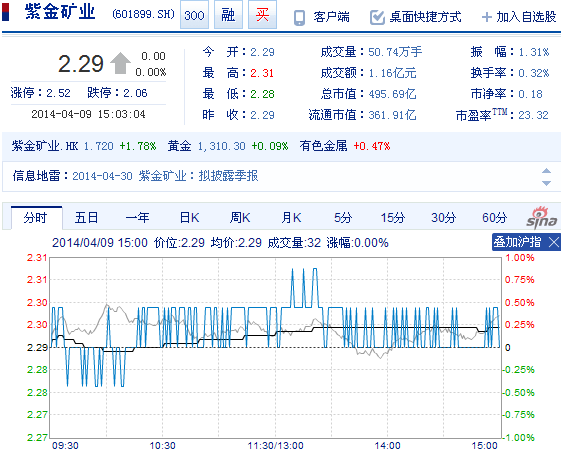
Task: Open 桌面快捷方式 desktop shortcut link
Action: tap(425, 17)
